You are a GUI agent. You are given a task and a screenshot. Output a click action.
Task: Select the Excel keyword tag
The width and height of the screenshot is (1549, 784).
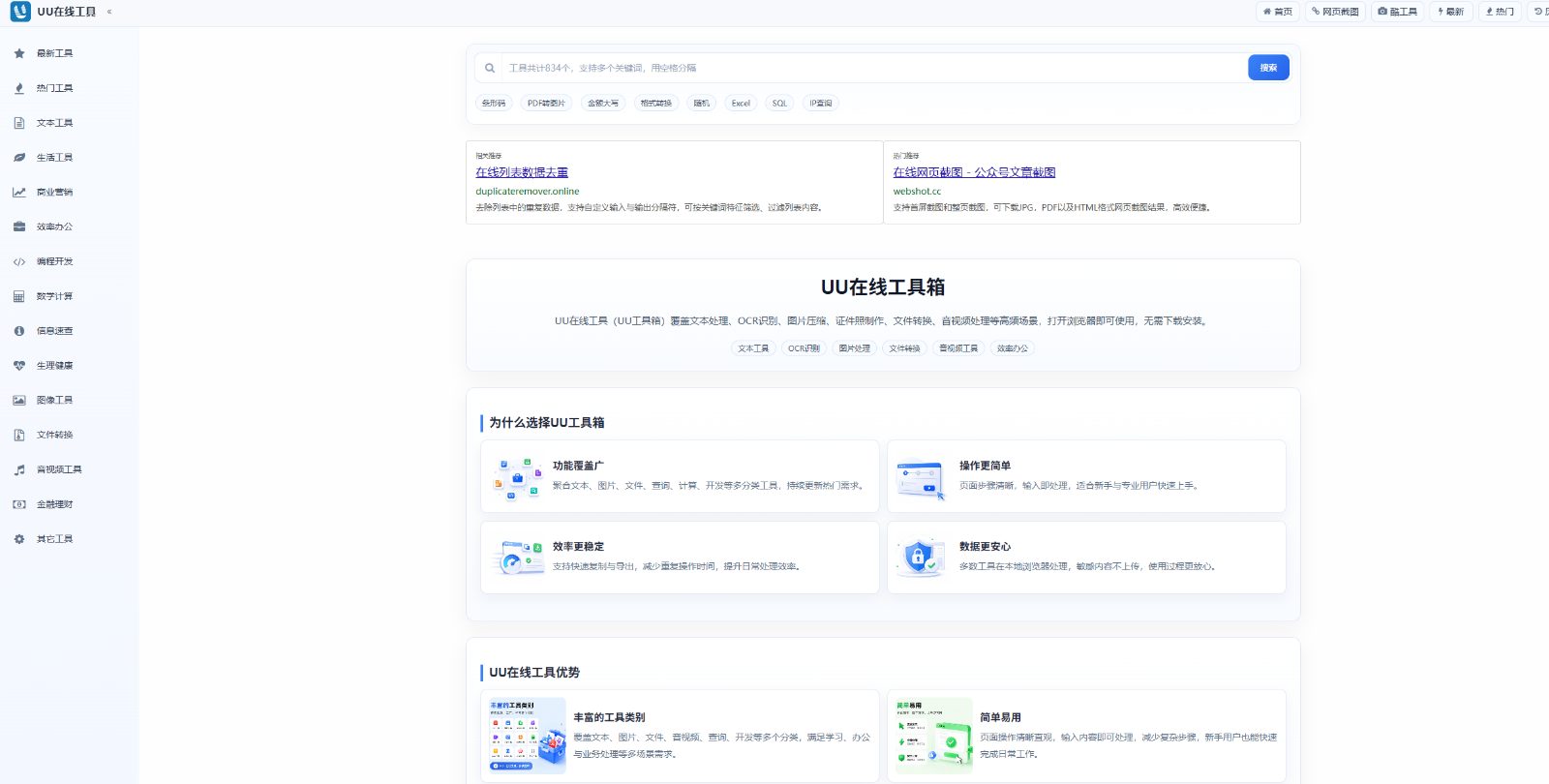pos(741,104)
